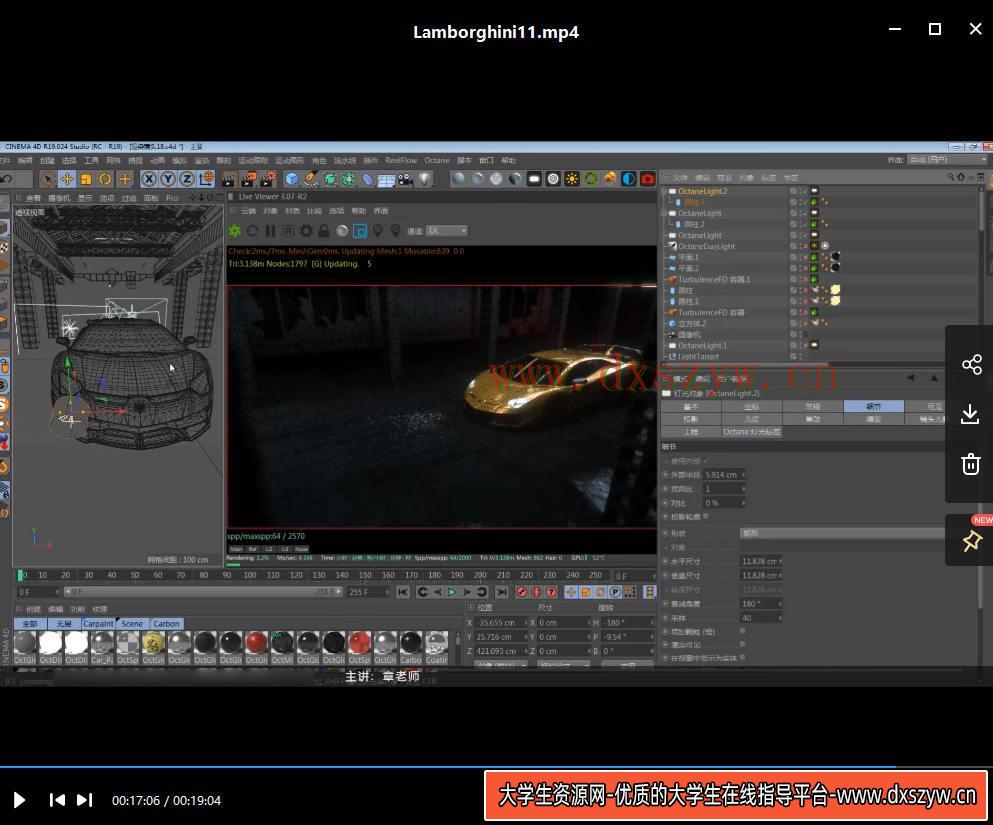The image size is (993, 825).
Task: Pin the video player window
Action: click(971, 540)
